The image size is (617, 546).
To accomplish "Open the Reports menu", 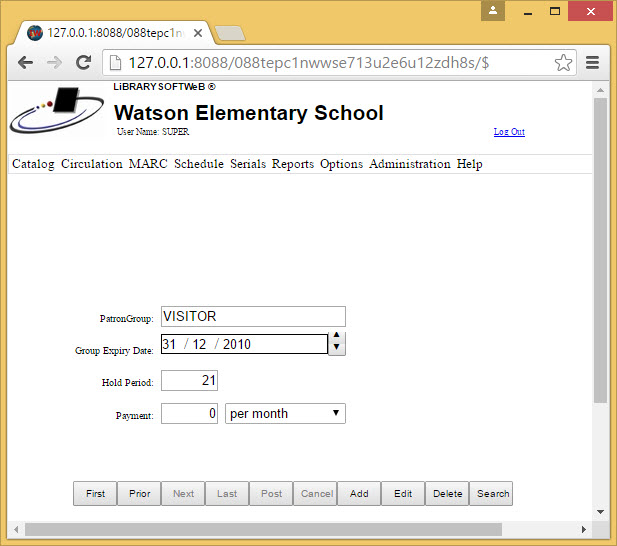I will click(292, 164).
